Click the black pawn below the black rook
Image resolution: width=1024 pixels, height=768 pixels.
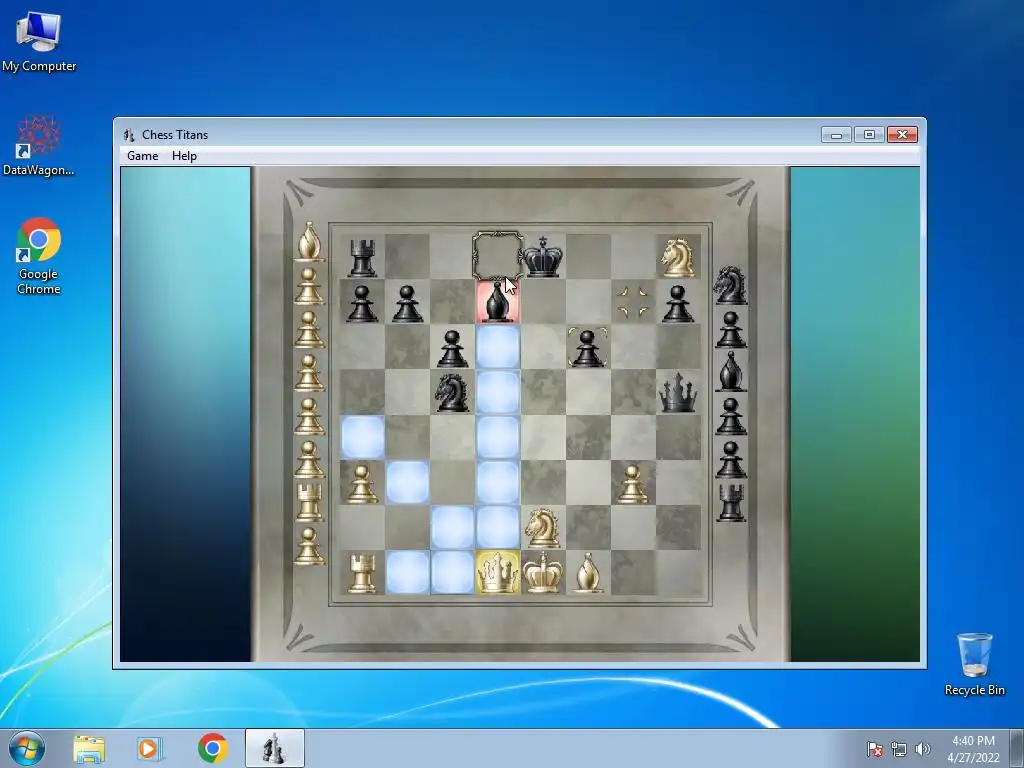coord(362,303)
